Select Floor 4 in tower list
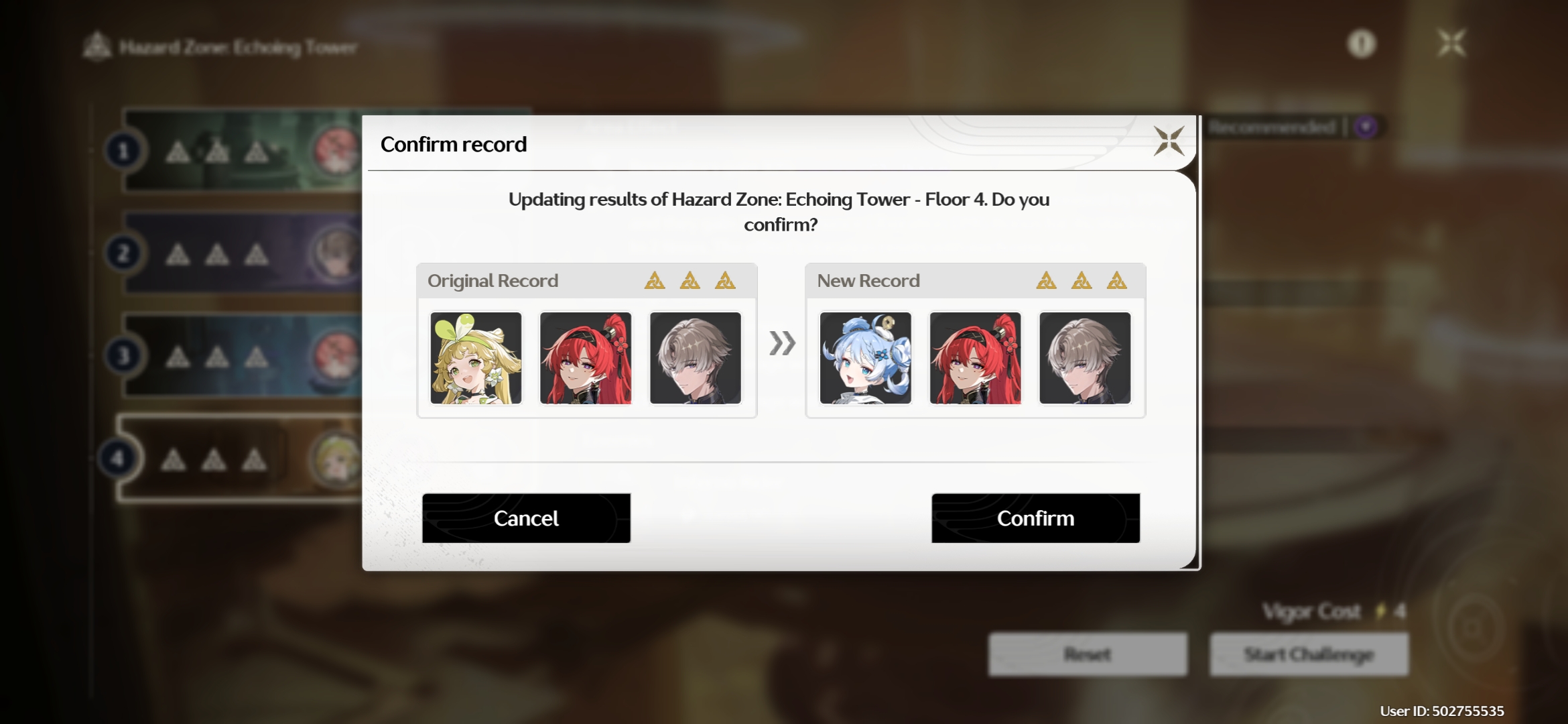The image size is (1568, 724). pos(241,459)
